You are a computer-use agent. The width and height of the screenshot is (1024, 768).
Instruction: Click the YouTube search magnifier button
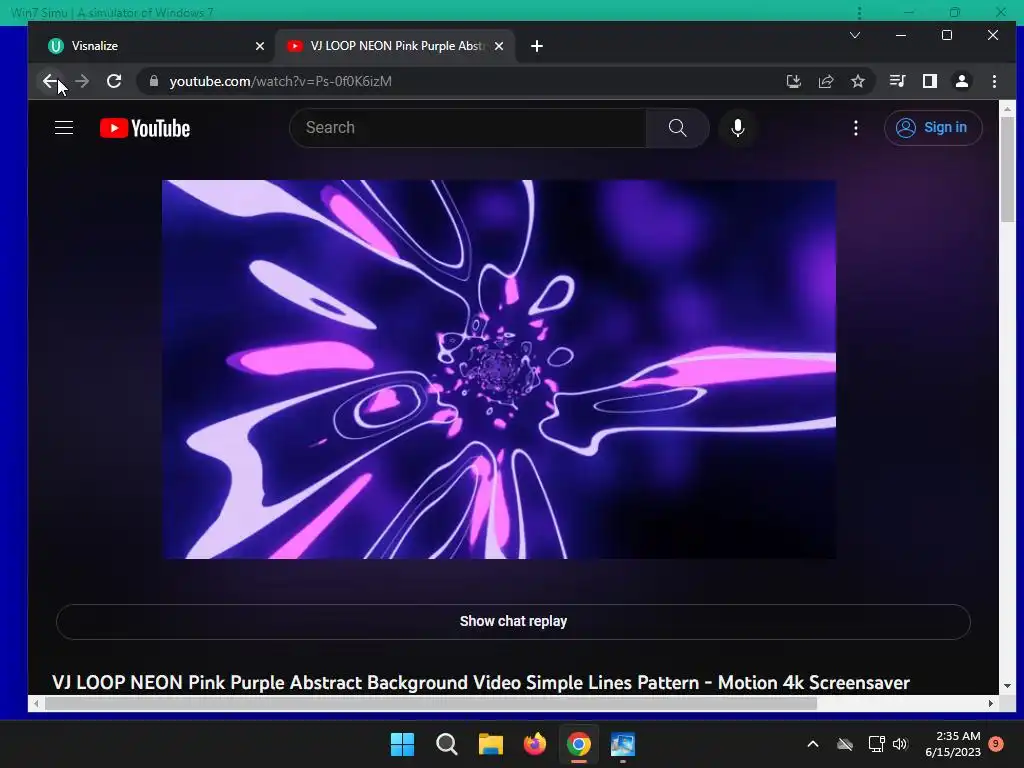click(x=677, y=127)
